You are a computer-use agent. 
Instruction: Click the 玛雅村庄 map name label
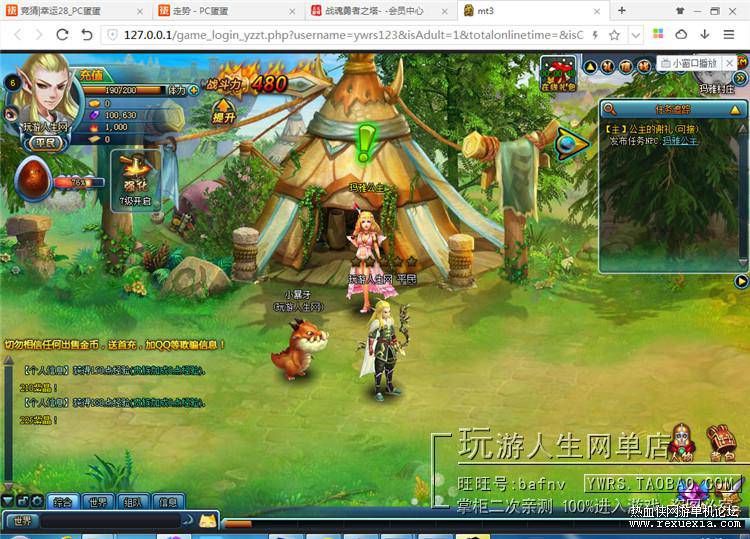[x=716, y=89]
